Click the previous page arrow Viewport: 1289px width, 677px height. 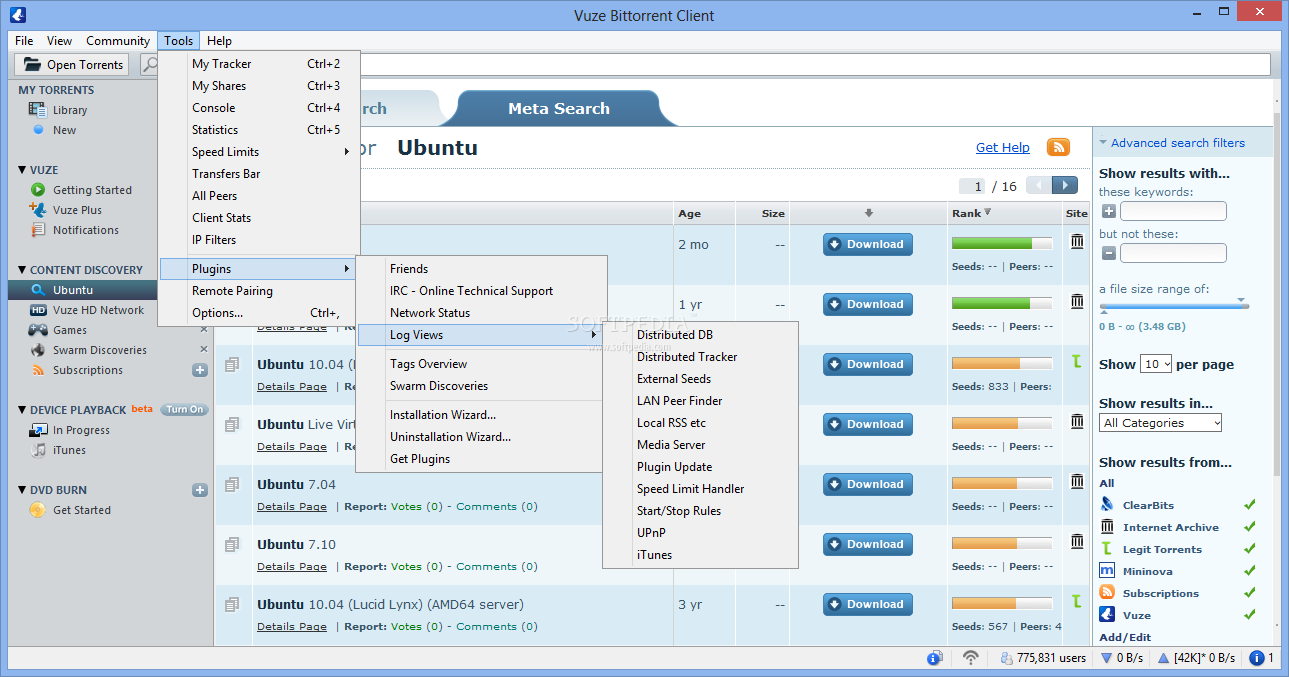(1039, 185)
